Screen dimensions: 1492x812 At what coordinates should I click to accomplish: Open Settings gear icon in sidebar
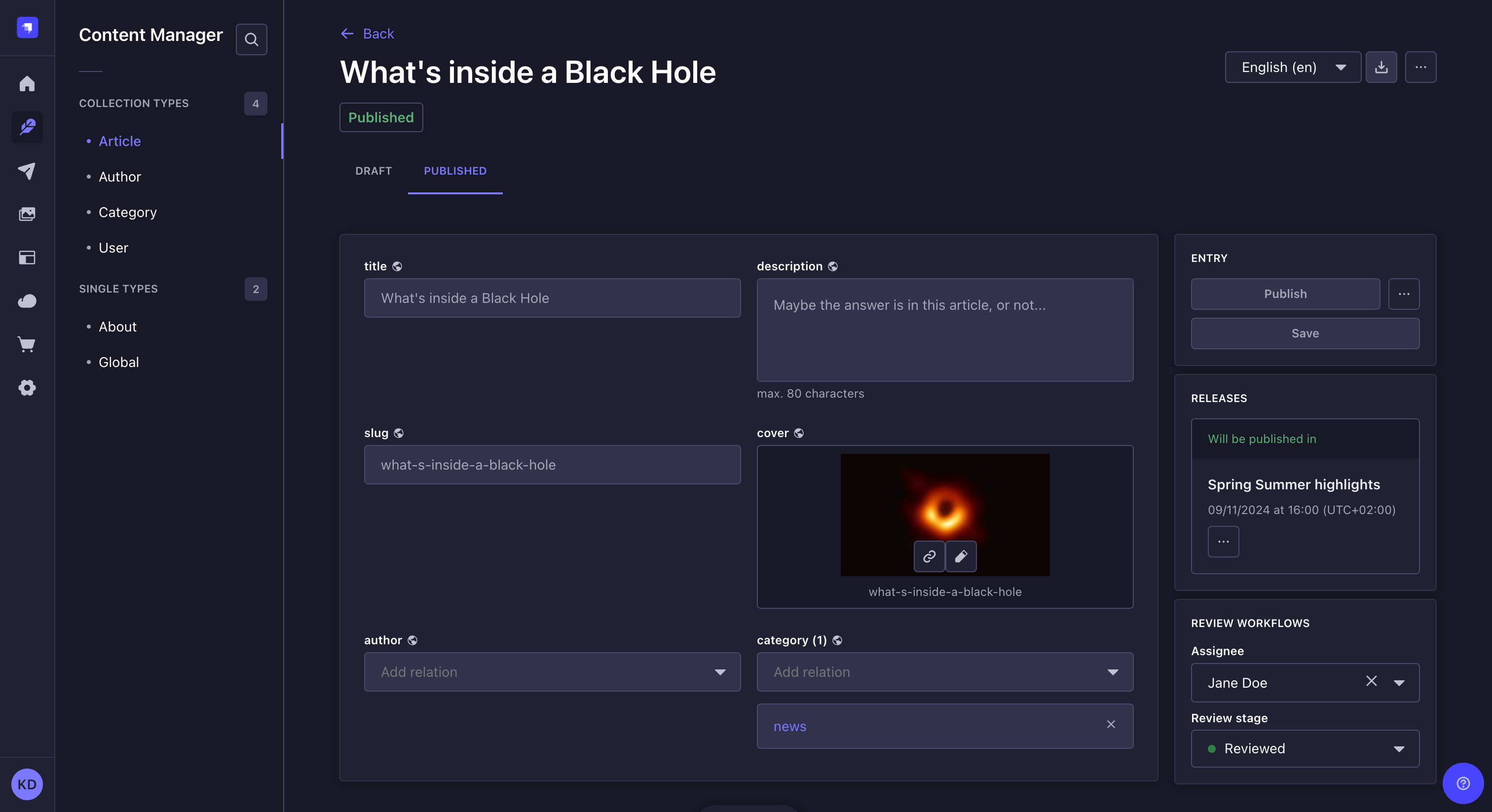point(27,387)
